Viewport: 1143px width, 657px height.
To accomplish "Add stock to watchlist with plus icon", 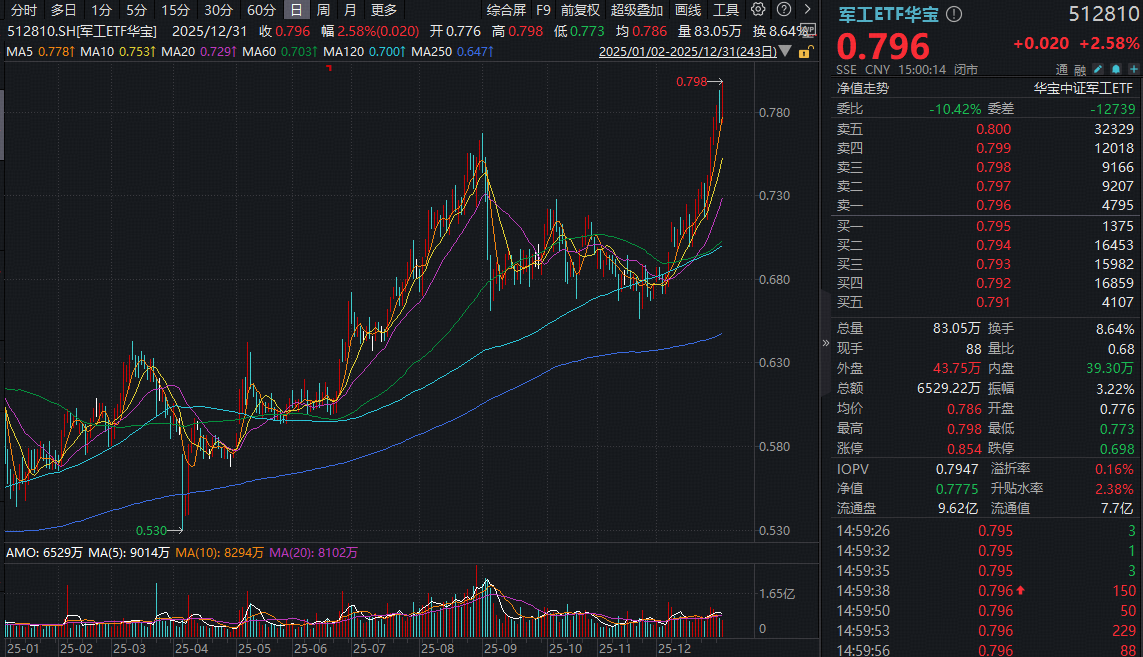I will coord(1131,70).
